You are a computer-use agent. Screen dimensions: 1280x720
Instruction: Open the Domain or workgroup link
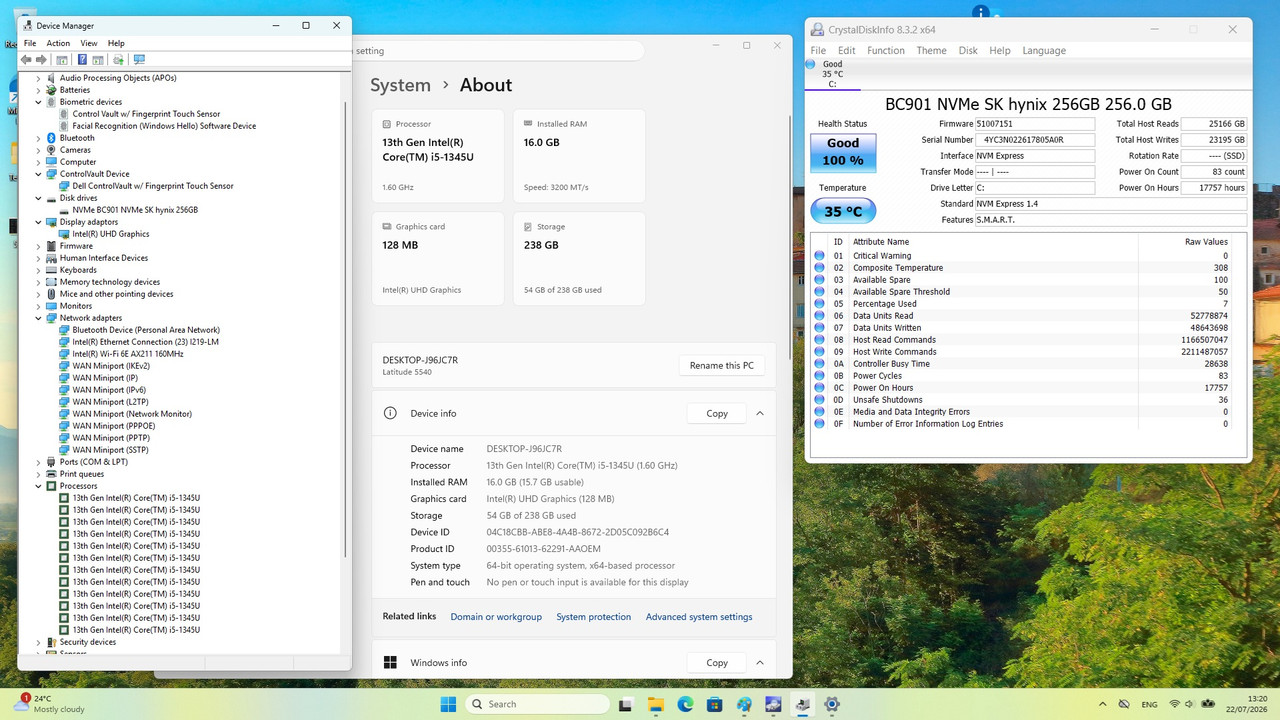496,617
